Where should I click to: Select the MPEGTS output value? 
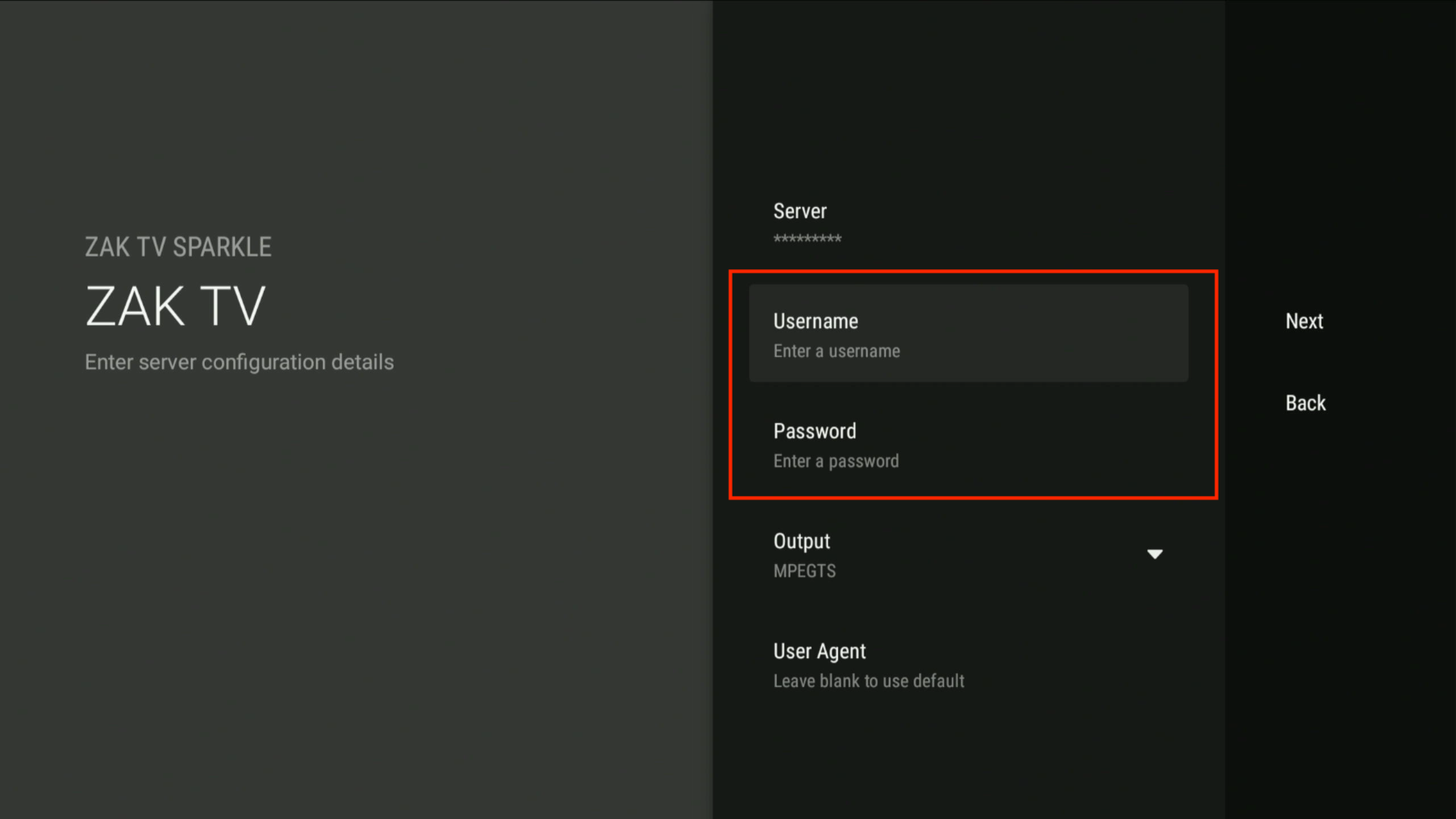[x=804, y=571]
